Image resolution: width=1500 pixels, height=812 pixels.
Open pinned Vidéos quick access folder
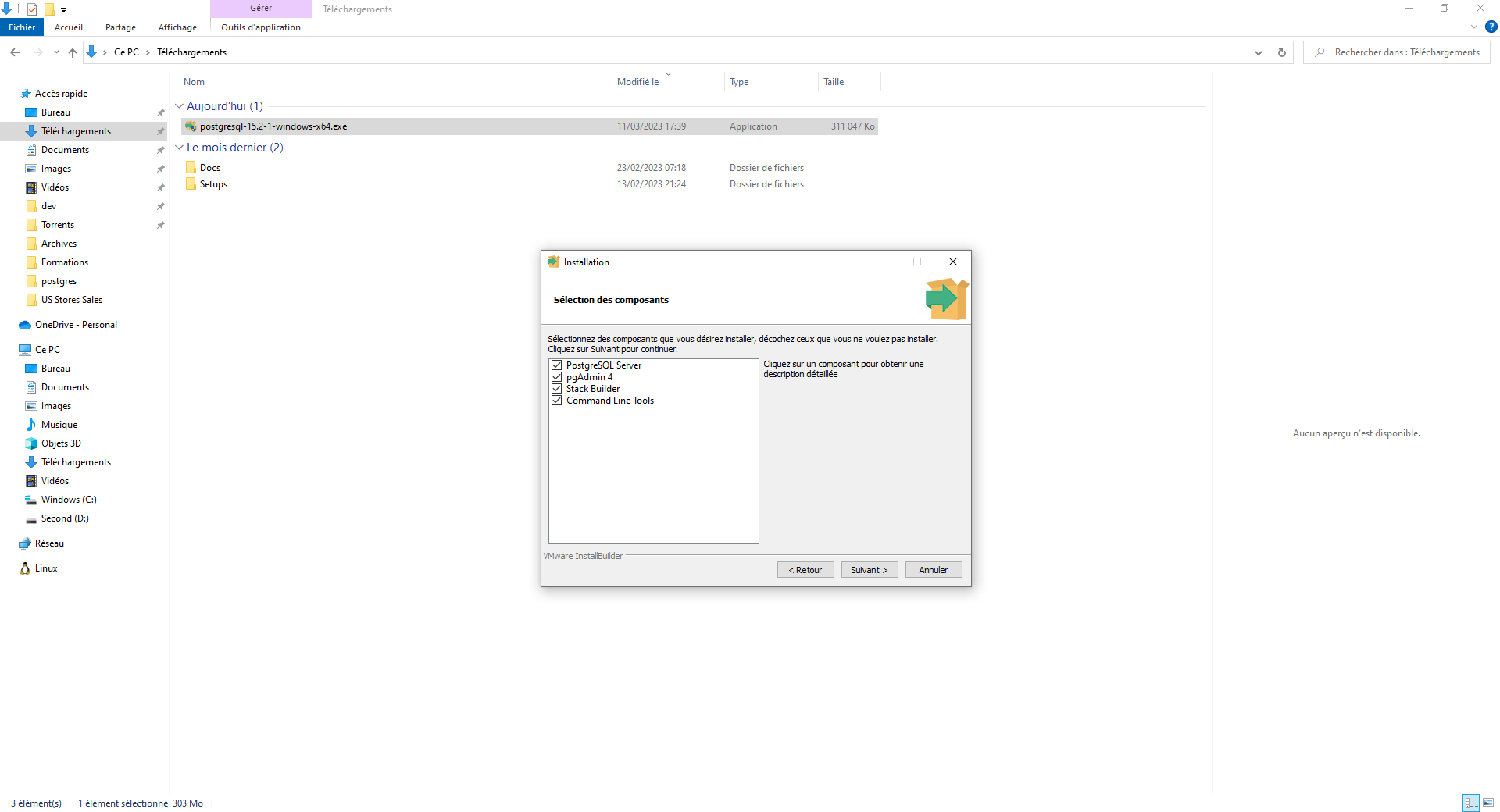point(55,187)
